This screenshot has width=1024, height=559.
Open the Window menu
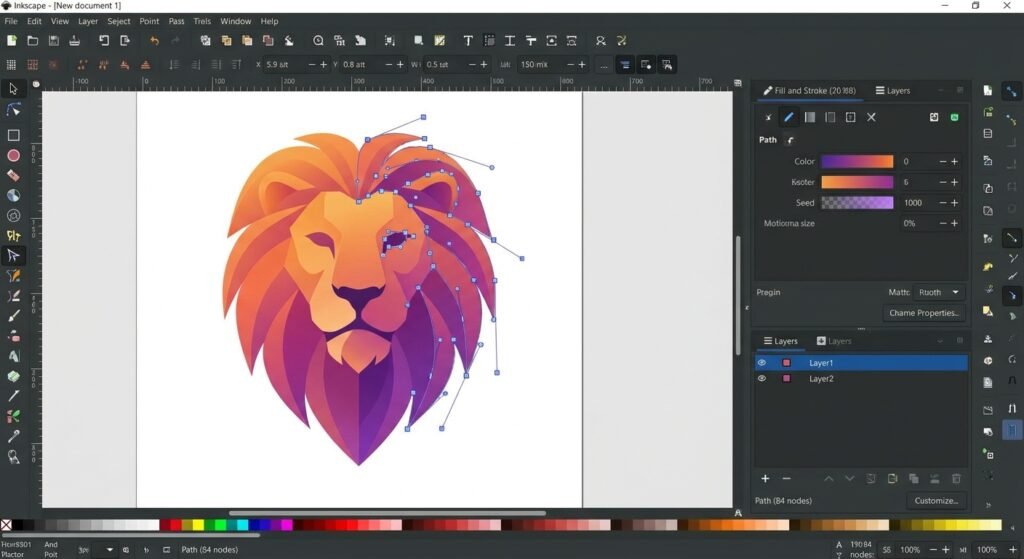pyautogui.click(x=236, y=21)
